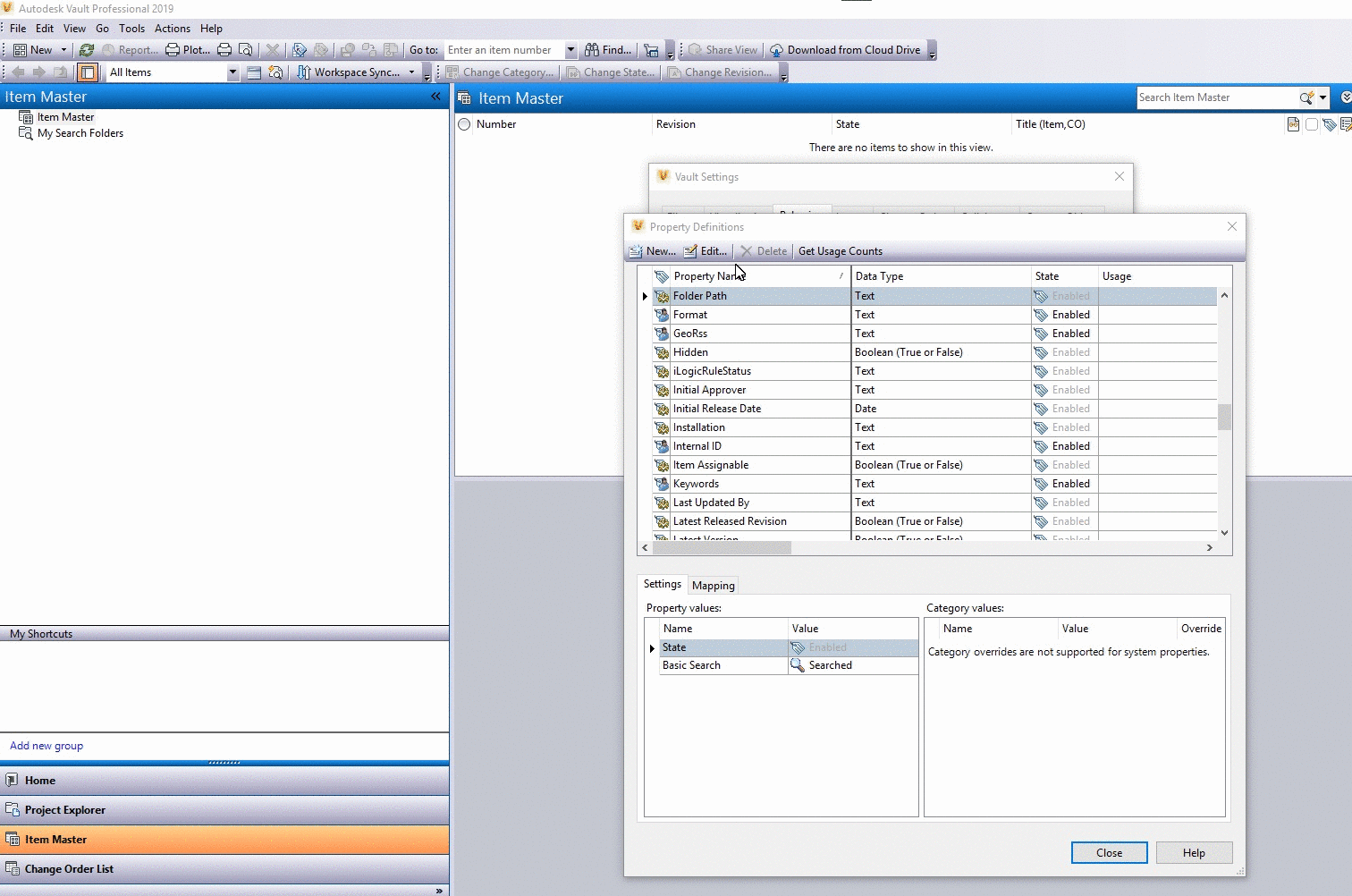
Task: Click the Enter an item number field
Action: pos(505,50)
